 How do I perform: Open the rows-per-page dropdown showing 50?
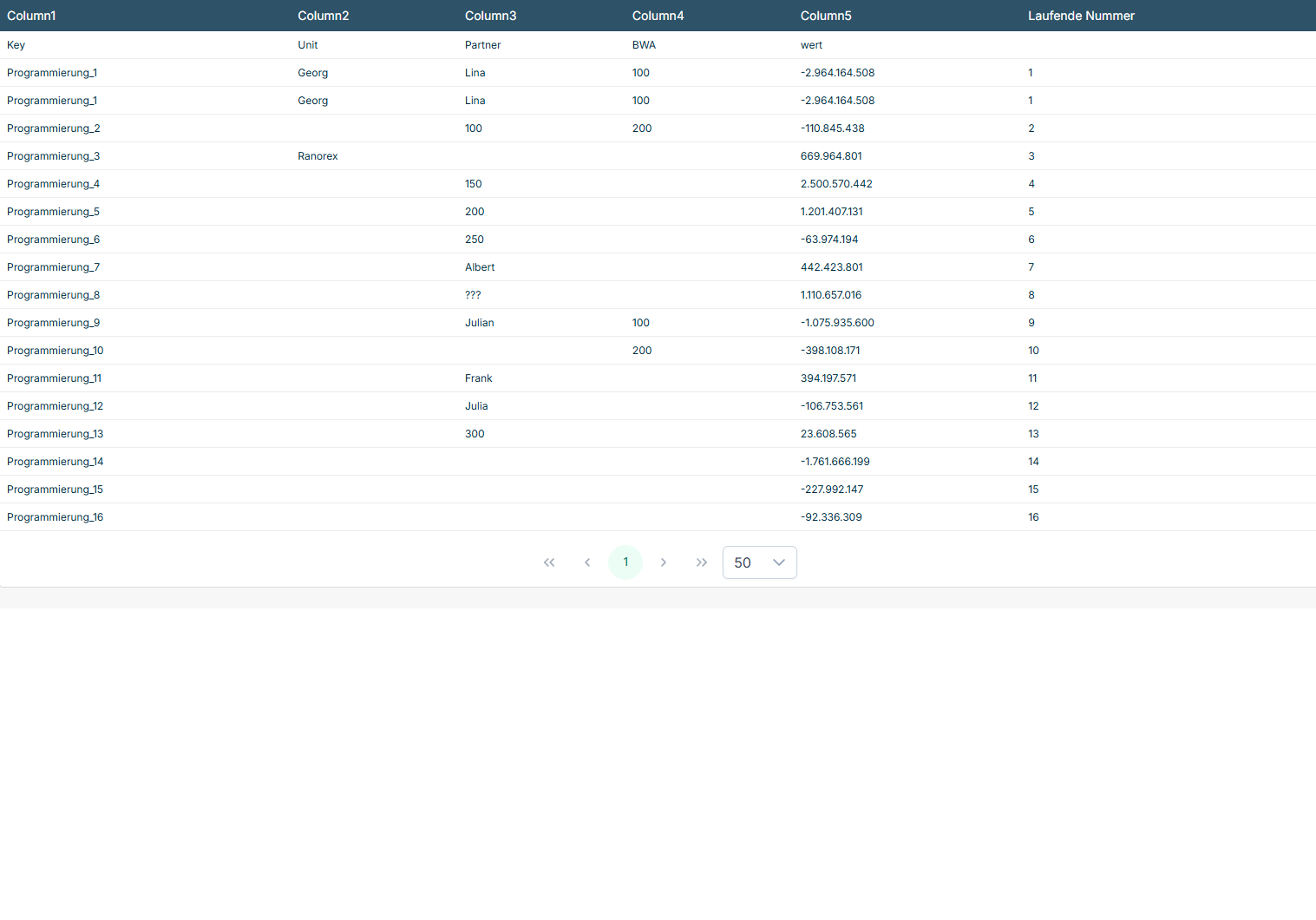[x=760, y=562]
